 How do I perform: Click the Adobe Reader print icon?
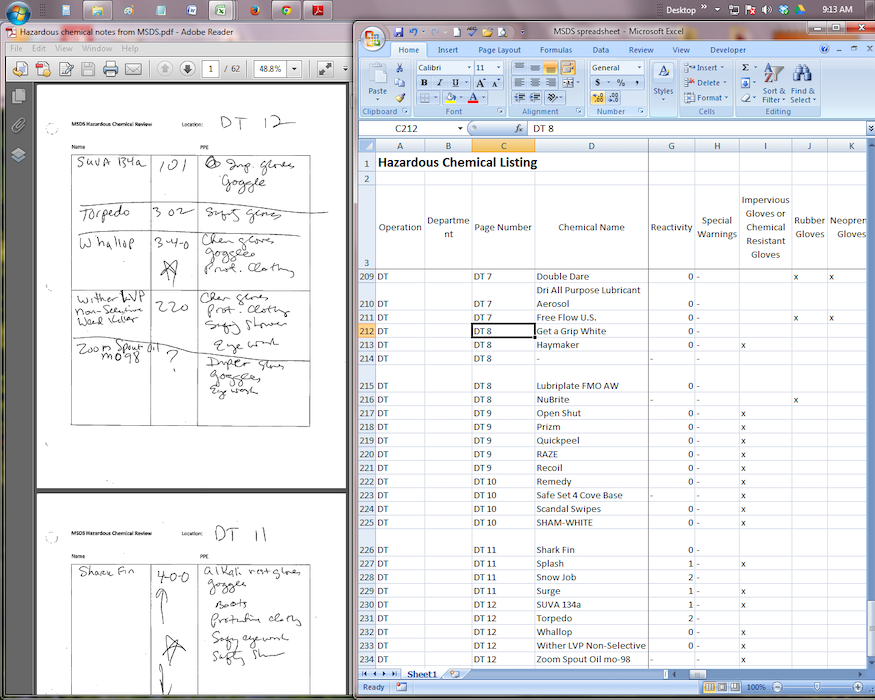click(110, 69)
